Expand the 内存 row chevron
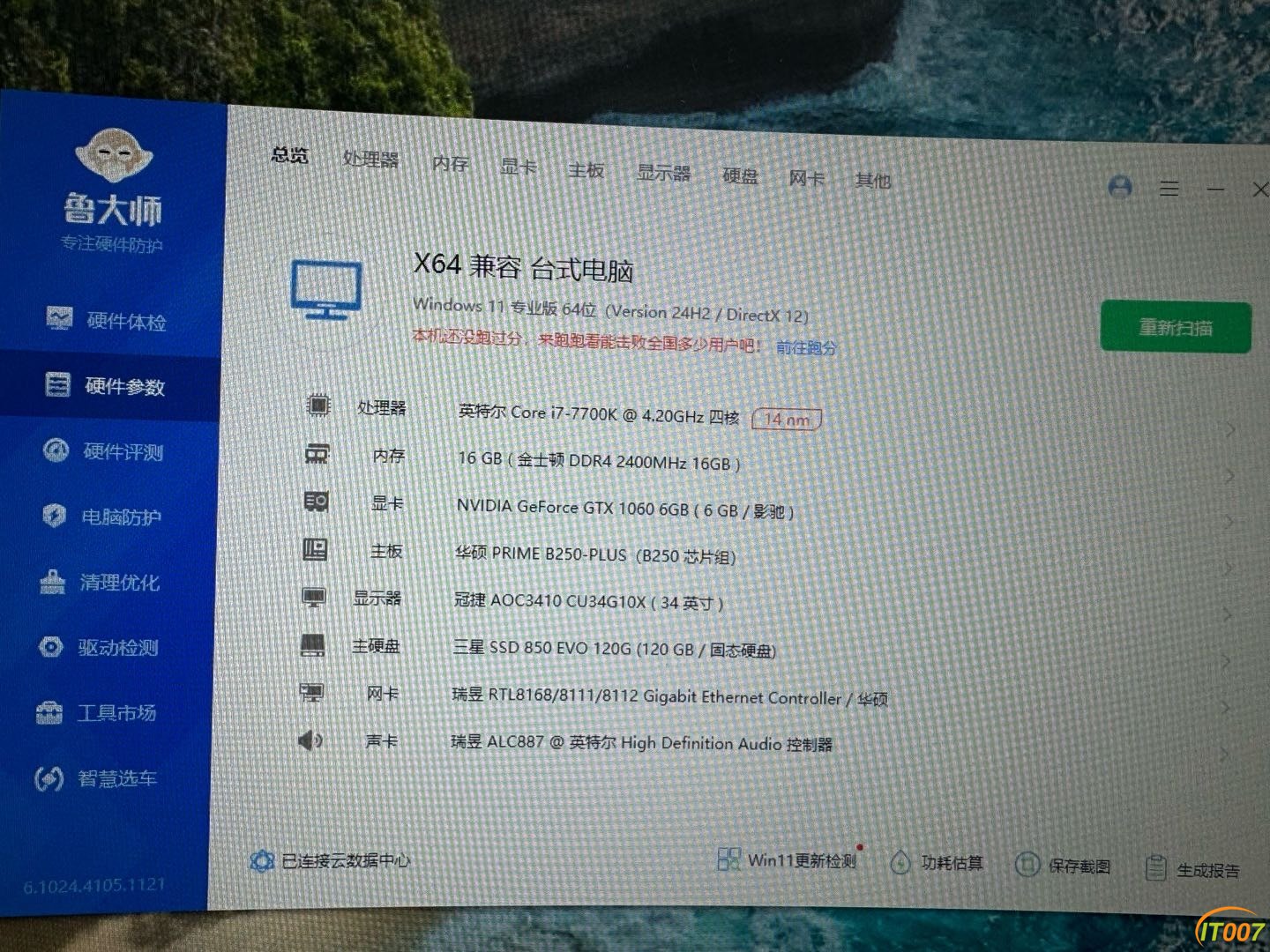1270x952 pixels. [1229, 476]
